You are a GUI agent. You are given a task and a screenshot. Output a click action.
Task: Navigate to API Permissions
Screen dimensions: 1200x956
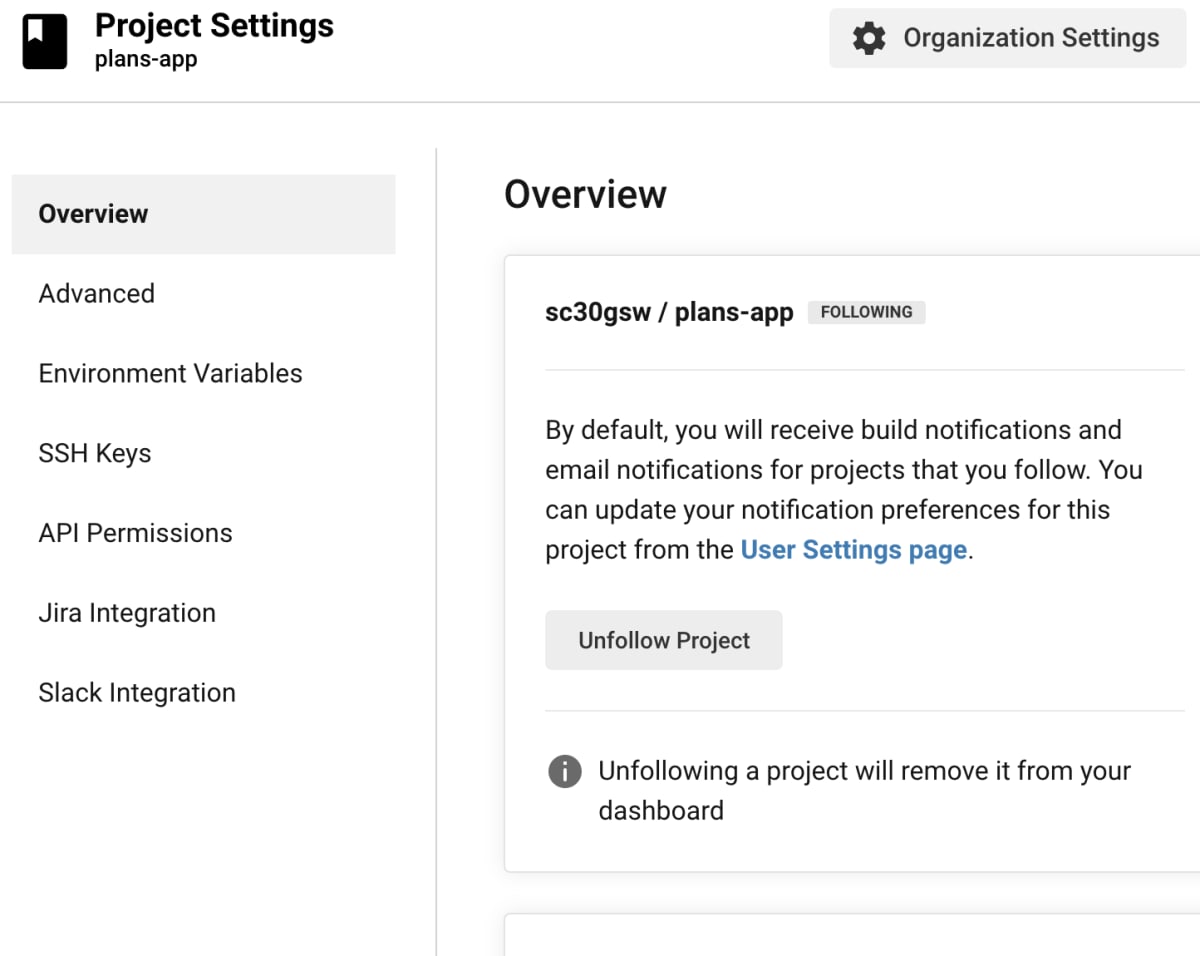click(x=135, y=533)
